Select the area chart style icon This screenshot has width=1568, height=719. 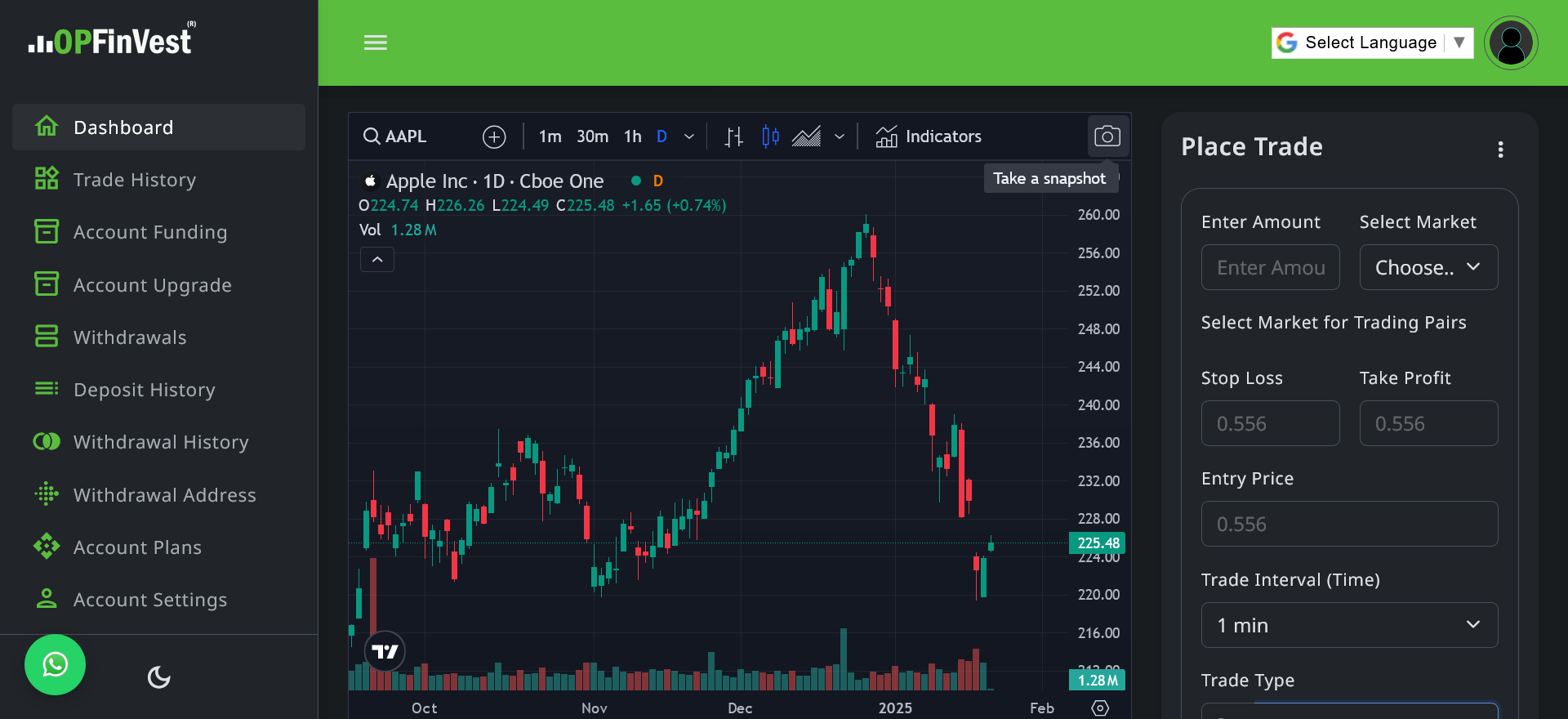pos(806,136)
